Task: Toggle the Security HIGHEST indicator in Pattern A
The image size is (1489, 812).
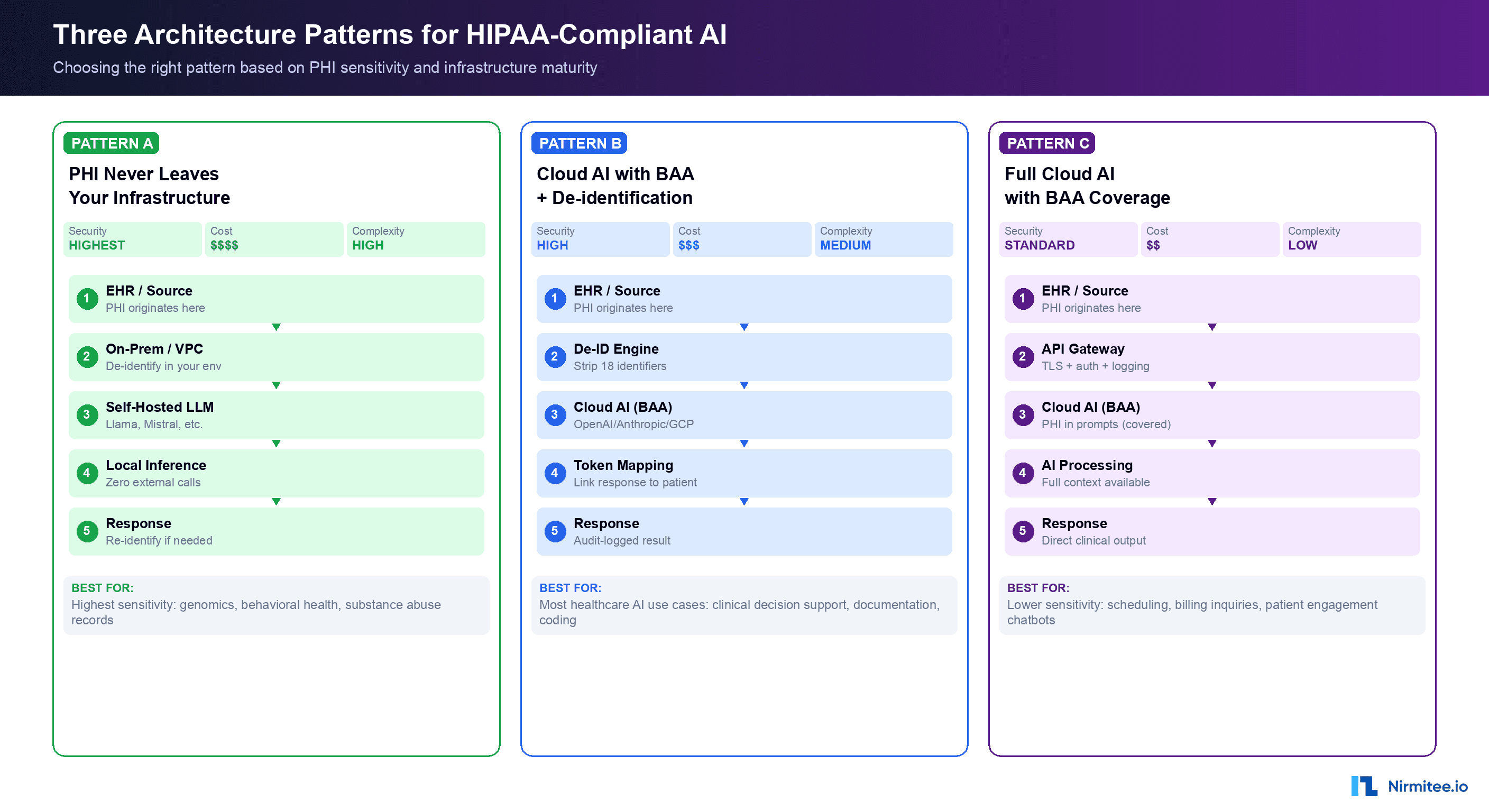Action: pyautogui.click(x=132, y=239)
